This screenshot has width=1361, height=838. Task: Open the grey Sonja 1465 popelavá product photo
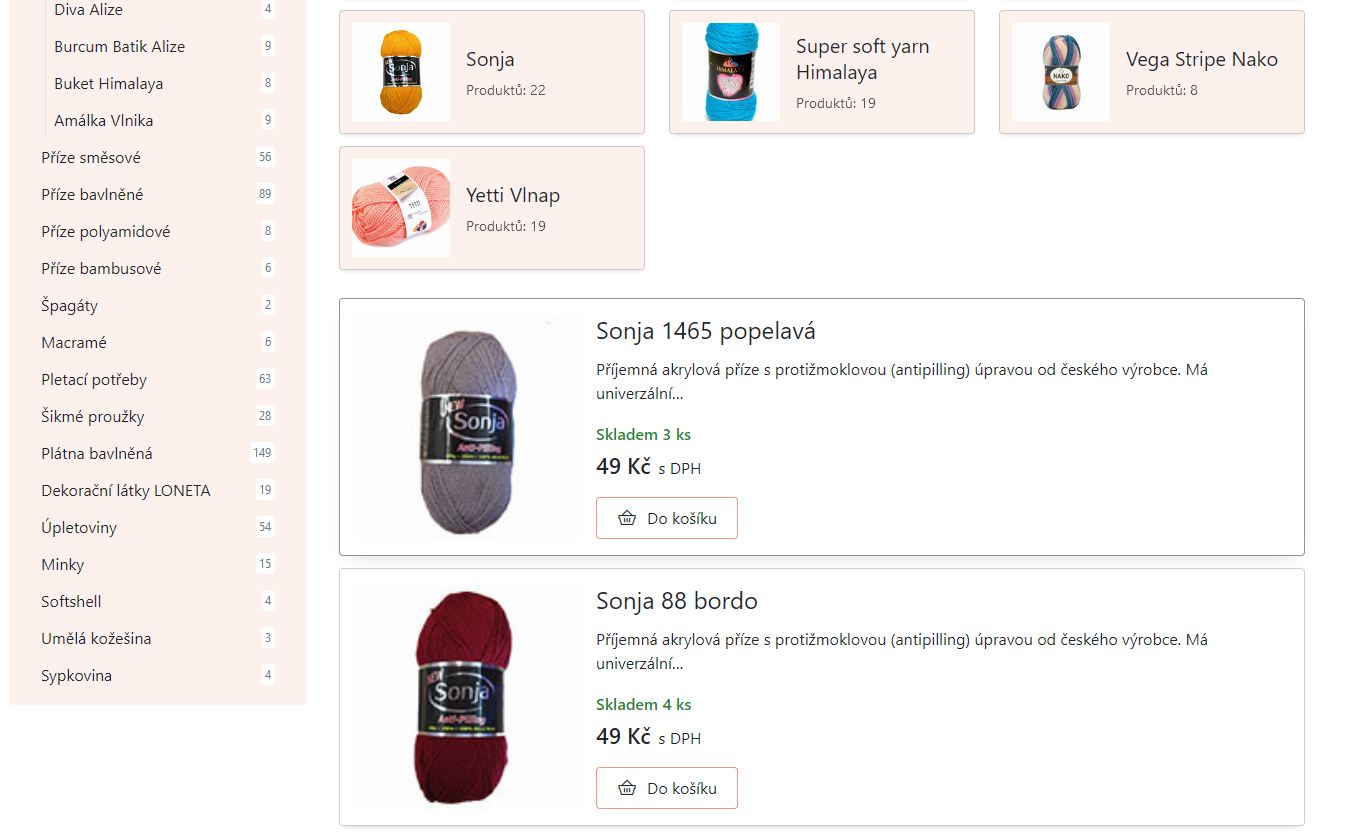(x=468, y=427)
